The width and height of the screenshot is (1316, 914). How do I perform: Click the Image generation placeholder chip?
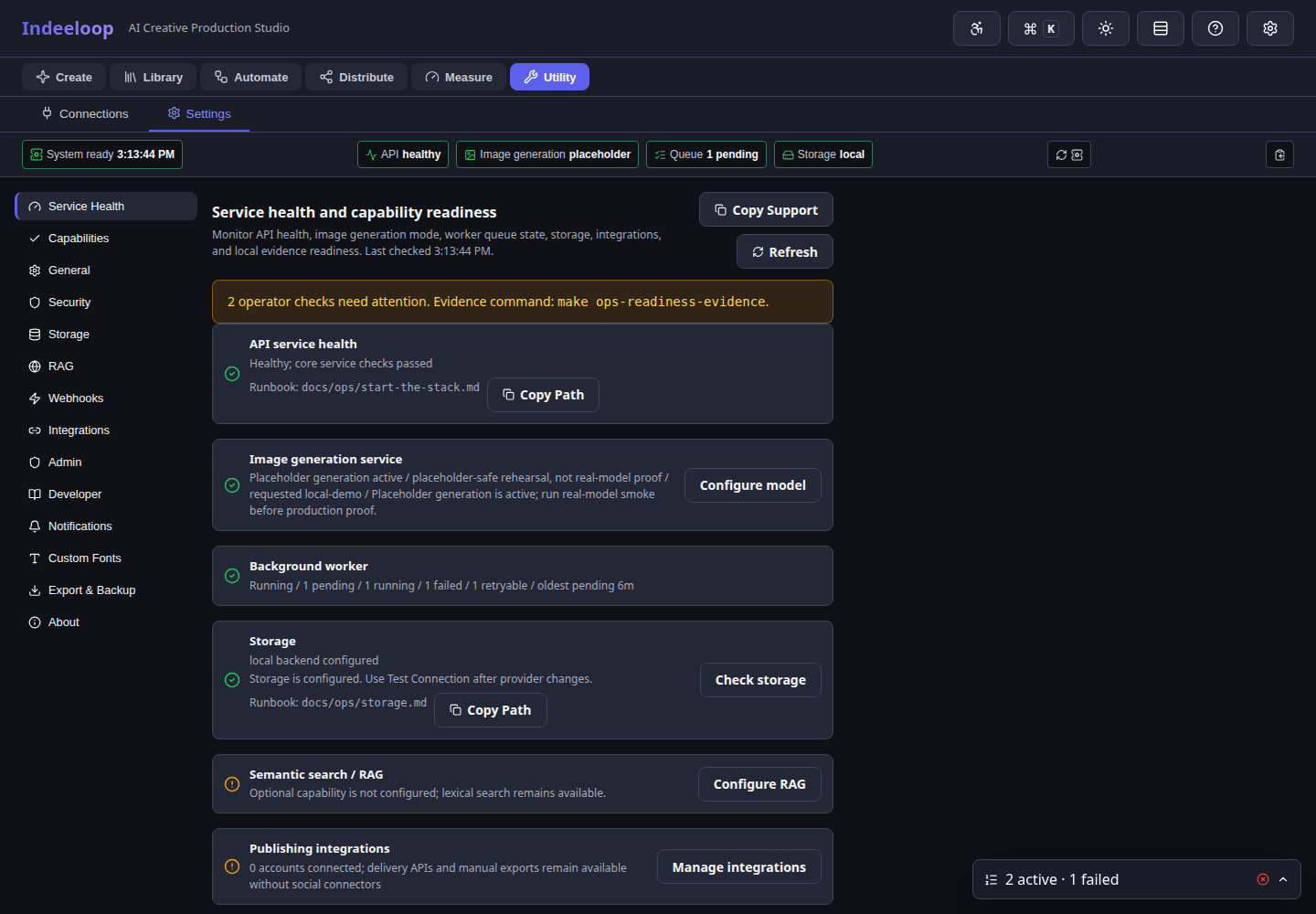[x=547, y=154]
